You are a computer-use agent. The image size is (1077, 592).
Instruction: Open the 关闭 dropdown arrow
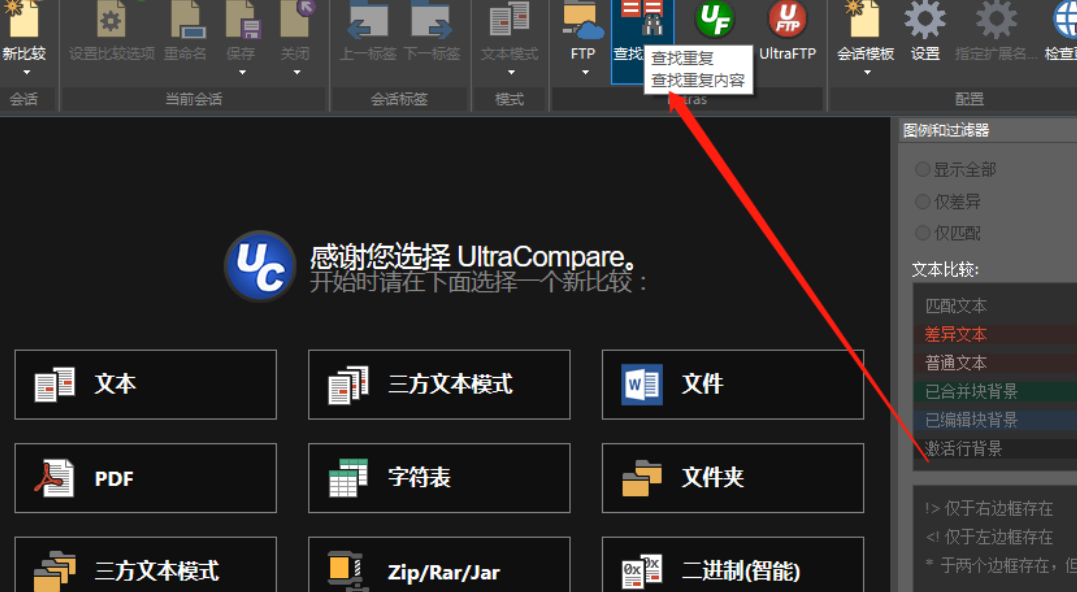(x=297, y=72)
